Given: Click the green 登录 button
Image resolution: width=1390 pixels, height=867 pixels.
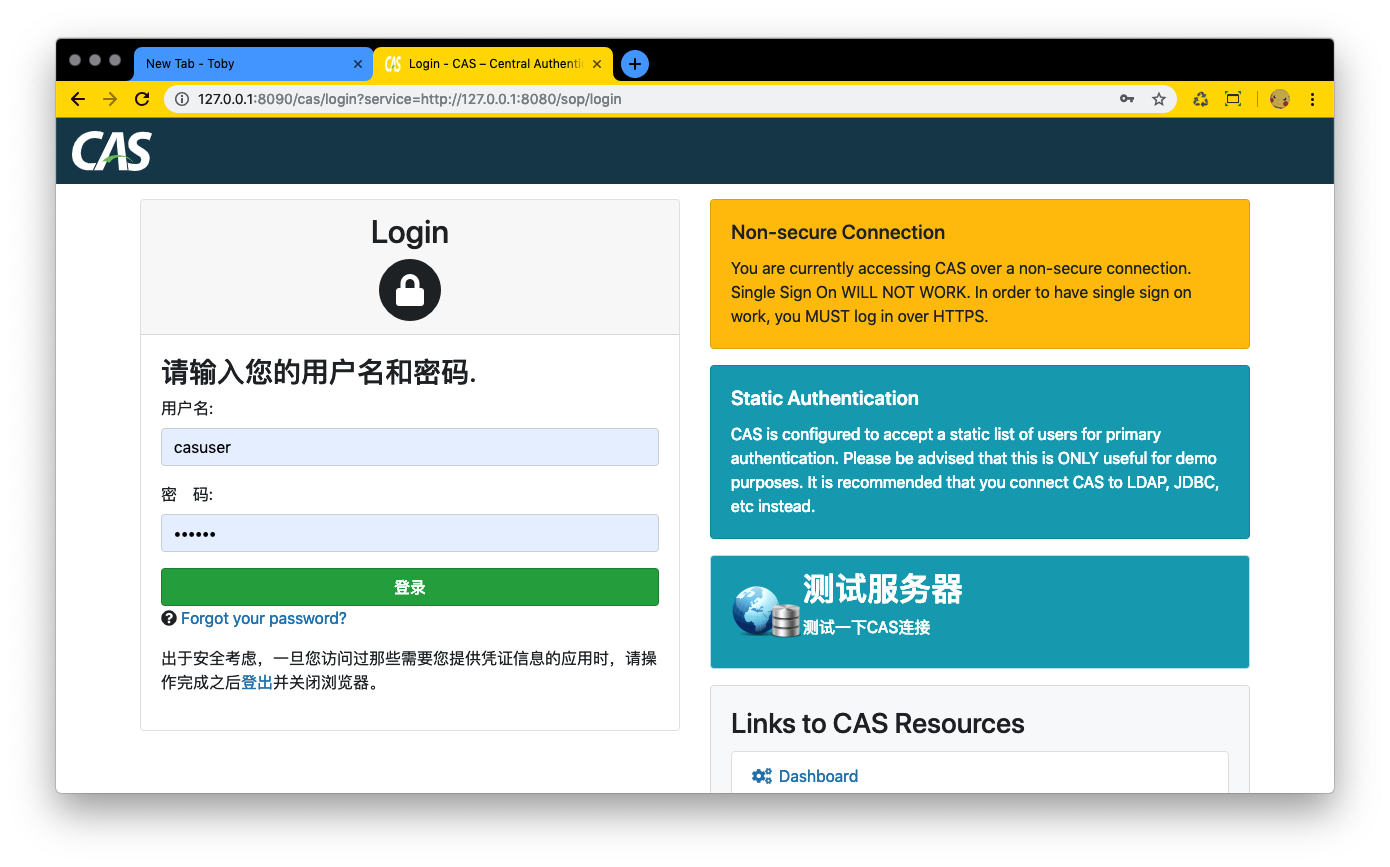Looking at the screenshot, I should pos(409,587).
